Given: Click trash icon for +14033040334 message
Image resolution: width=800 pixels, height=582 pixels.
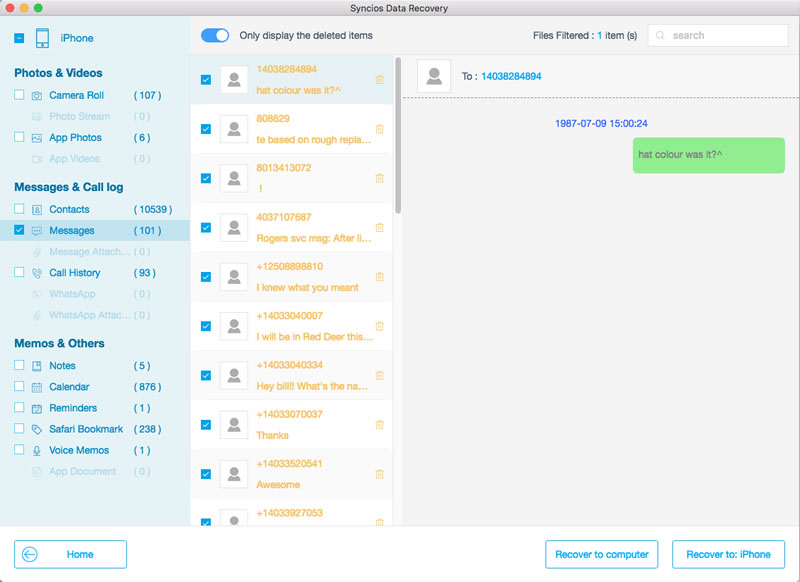Looking at the screenshot, I should pyautogui.click(x=380, y=375).
